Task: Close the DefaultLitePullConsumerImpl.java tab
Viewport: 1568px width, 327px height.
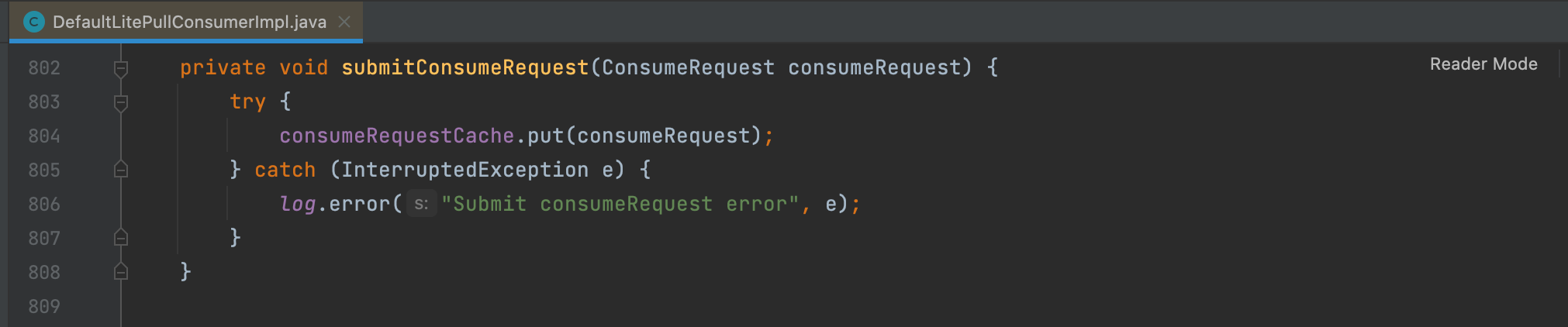Action: point(344,22)
